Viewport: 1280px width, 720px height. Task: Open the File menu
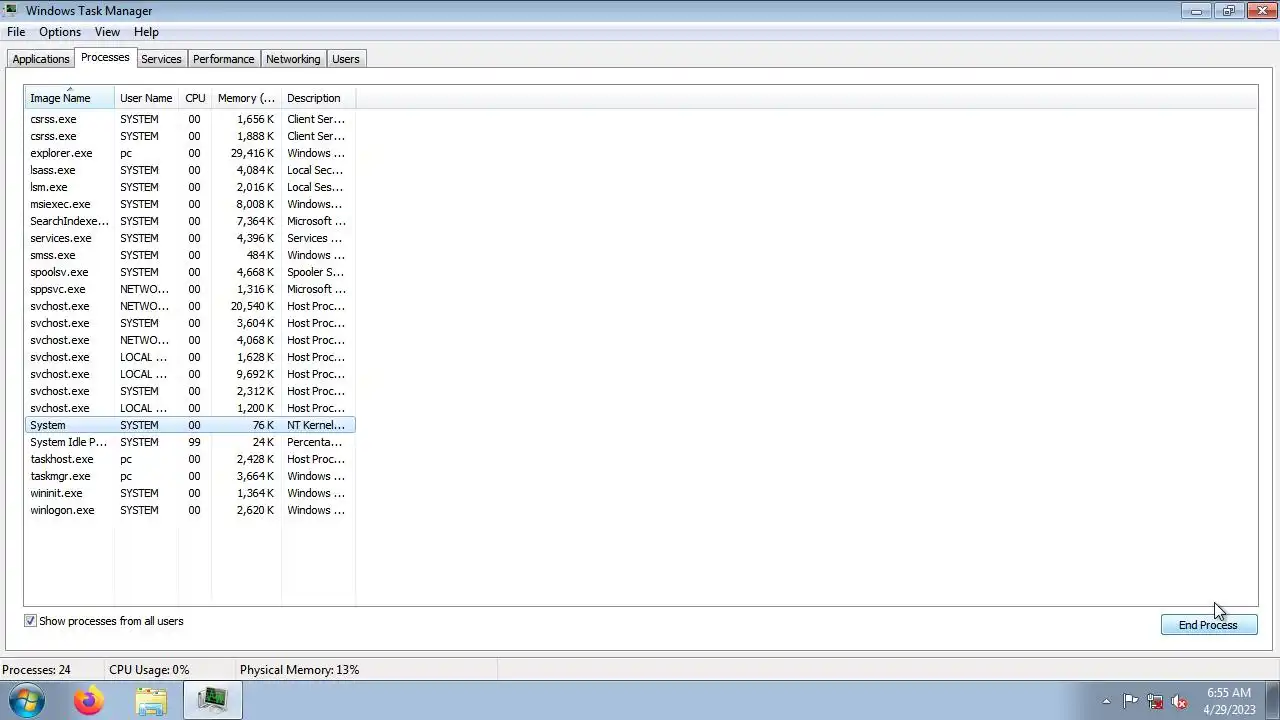coord(16,32)
